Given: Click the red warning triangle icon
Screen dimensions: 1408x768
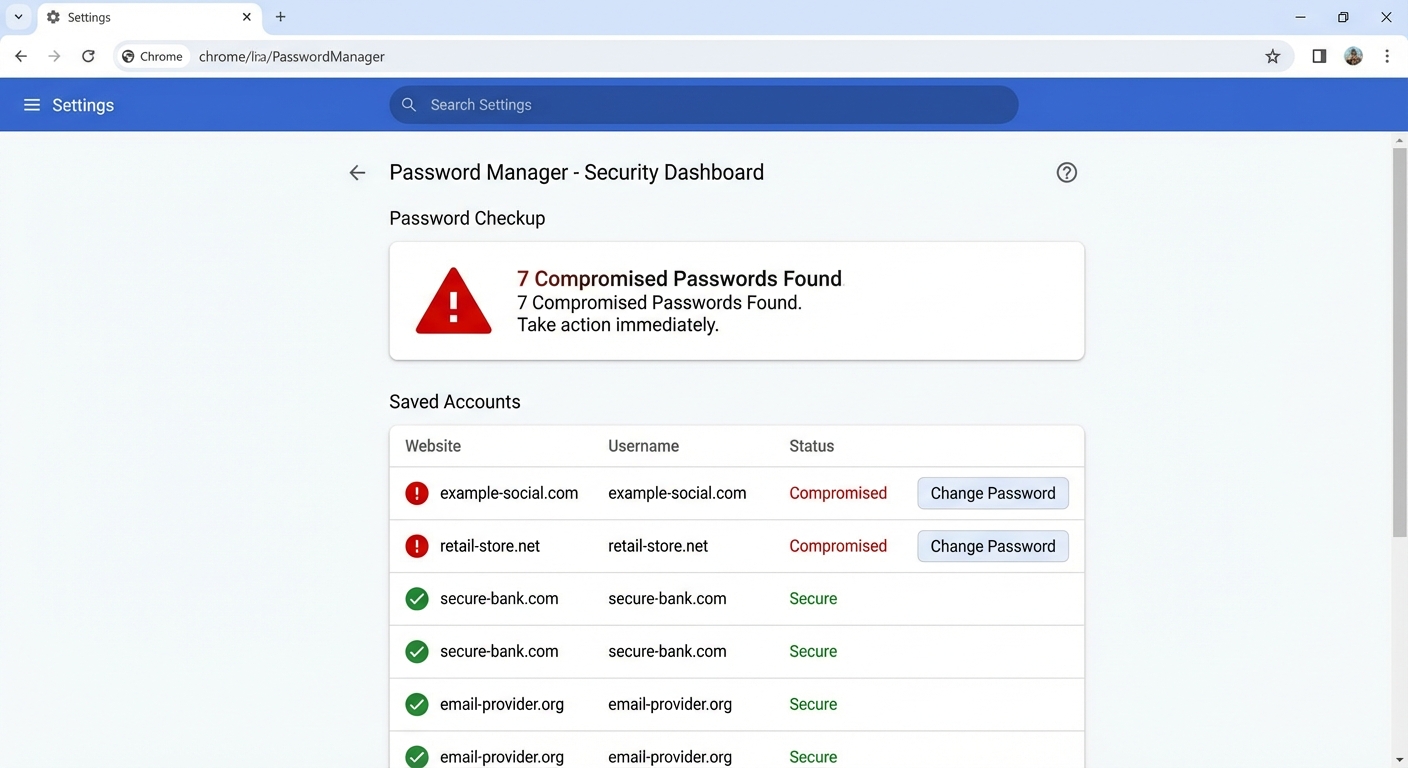Looking at the screenshot, I should (x=453, y=300).
